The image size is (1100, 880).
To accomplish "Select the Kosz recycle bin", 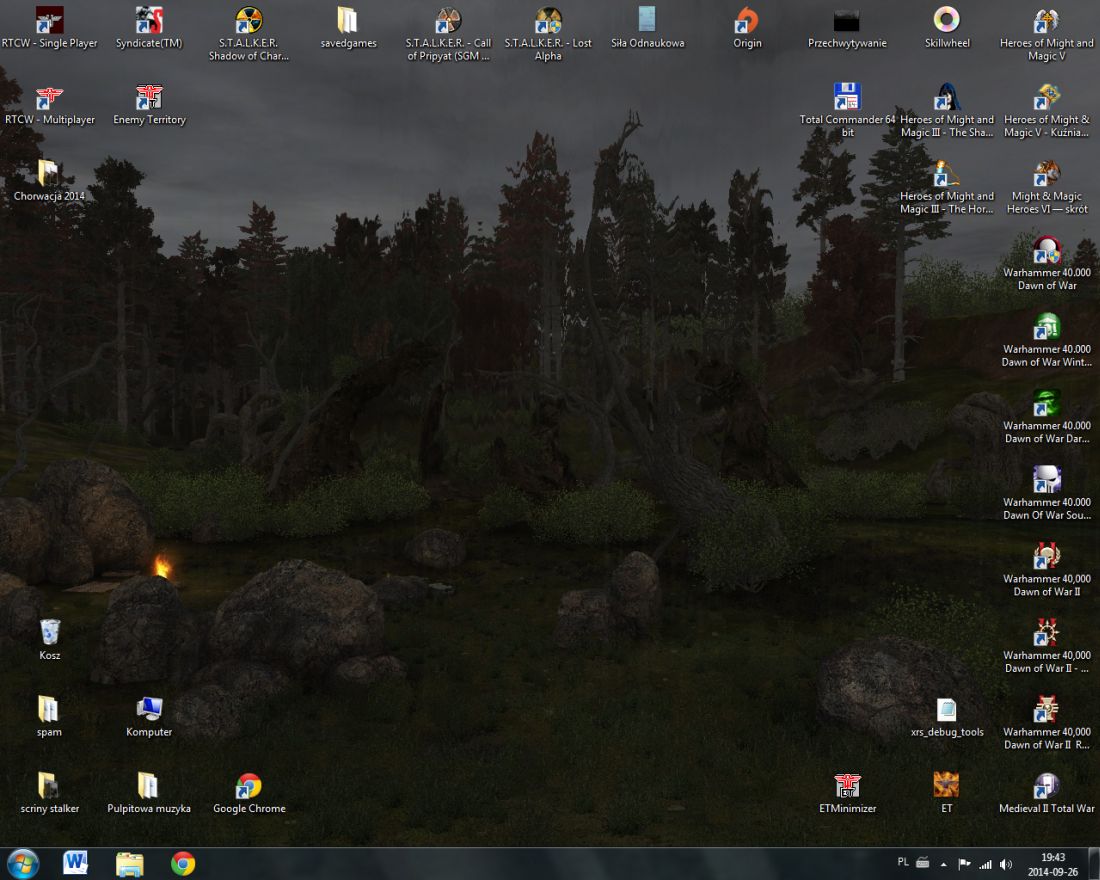I will click(49, 633).
